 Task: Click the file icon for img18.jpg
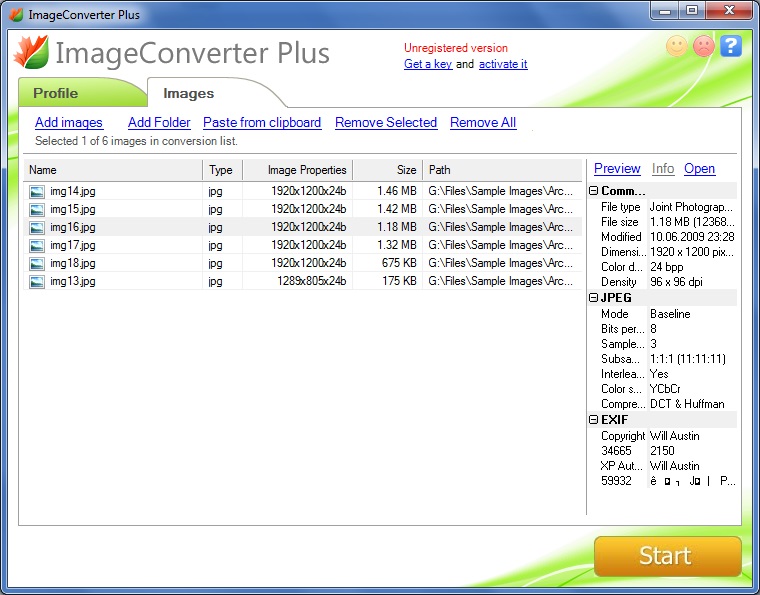pyautogui.click(x=37, y=263)
